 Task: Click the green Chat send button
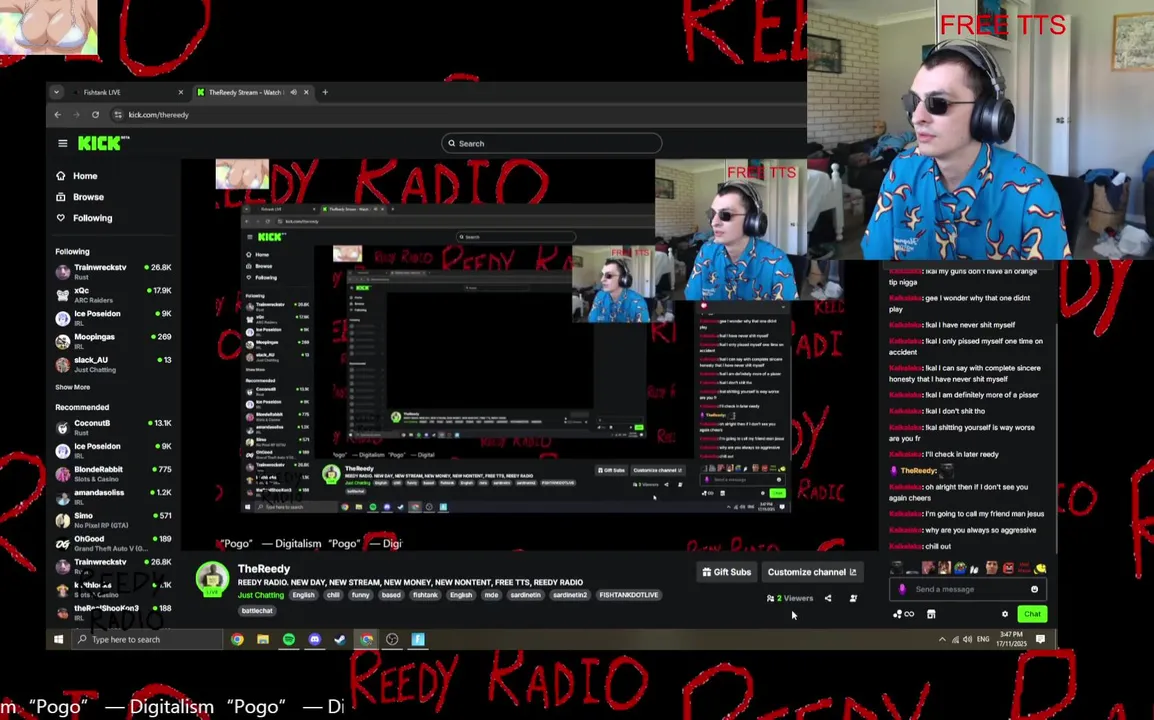1032,614
